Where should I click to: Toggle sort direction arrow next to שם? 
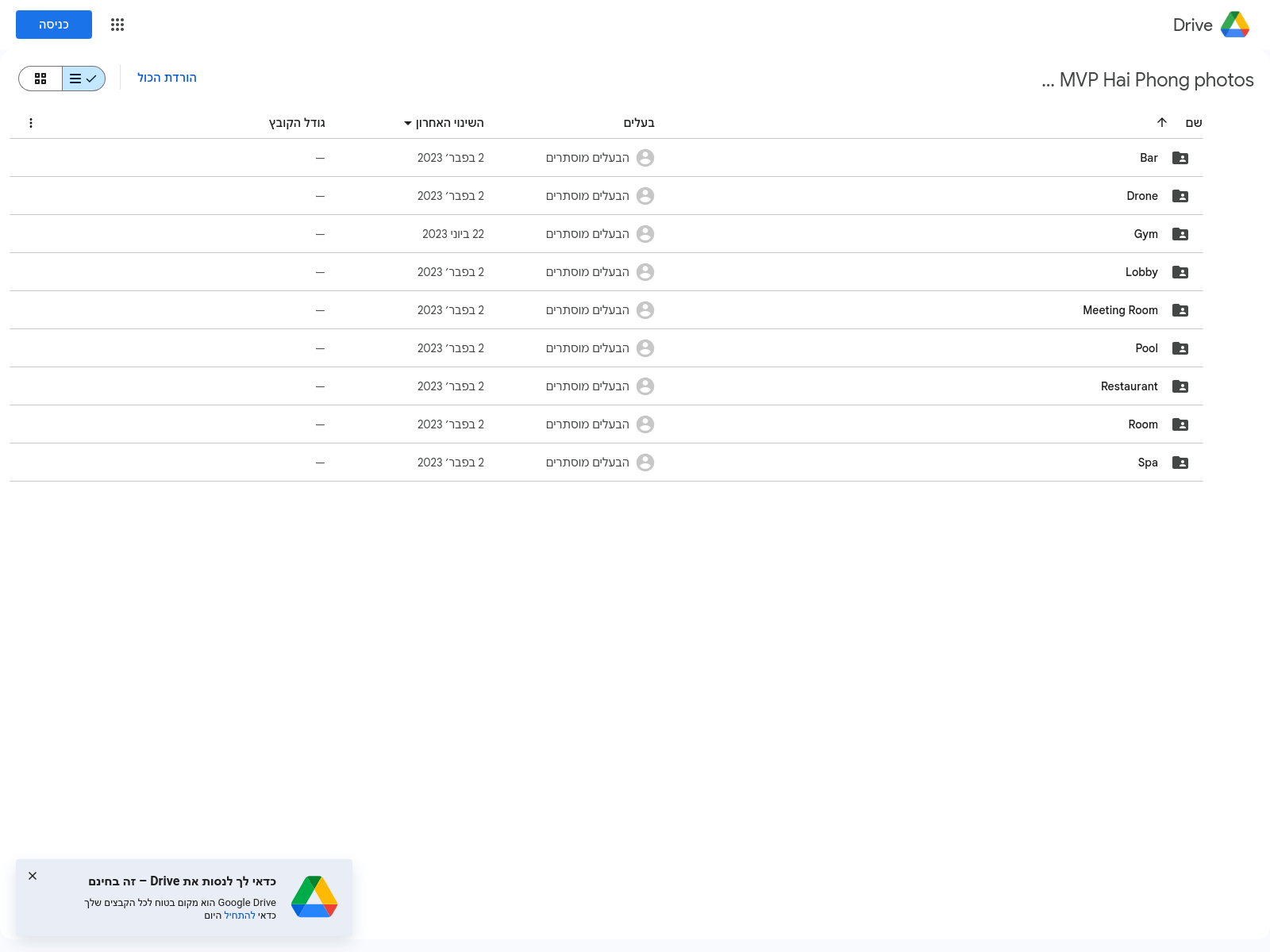(1162, 122)
